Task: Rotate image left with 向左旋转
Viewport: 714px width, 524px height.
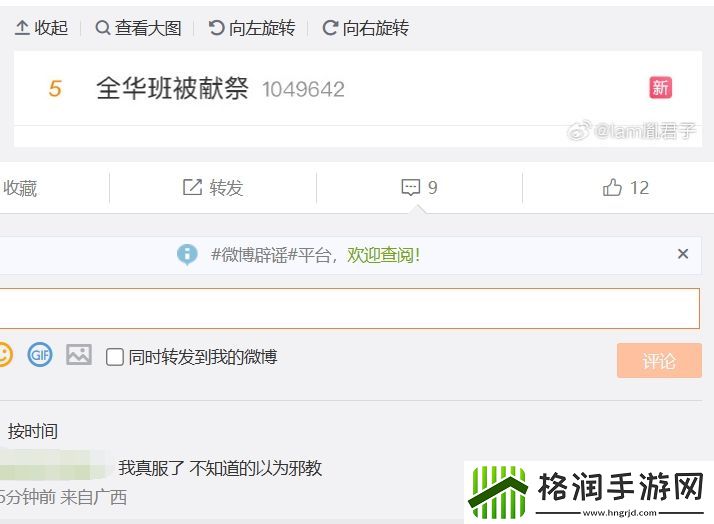Action: pyautogui.click(x=252, y=28)
